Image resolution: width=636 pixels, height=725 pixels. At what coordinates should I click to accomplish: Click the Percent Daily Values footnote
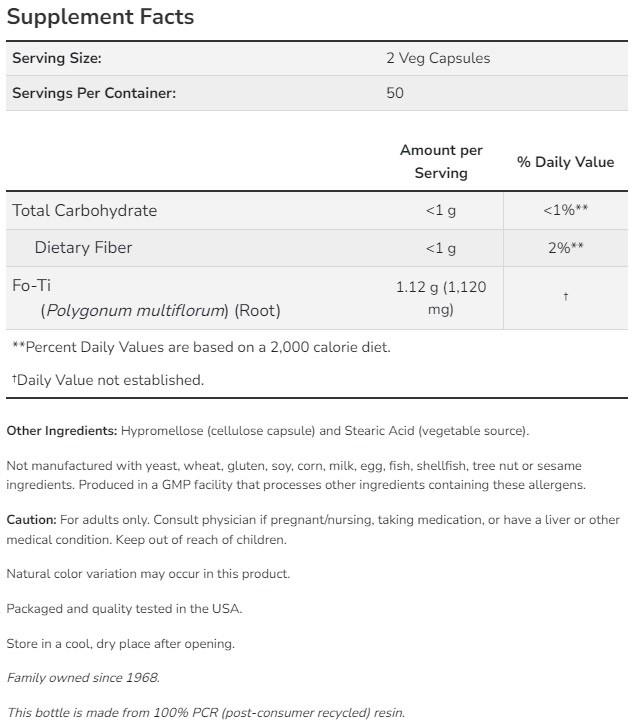(x=201, y=347)
